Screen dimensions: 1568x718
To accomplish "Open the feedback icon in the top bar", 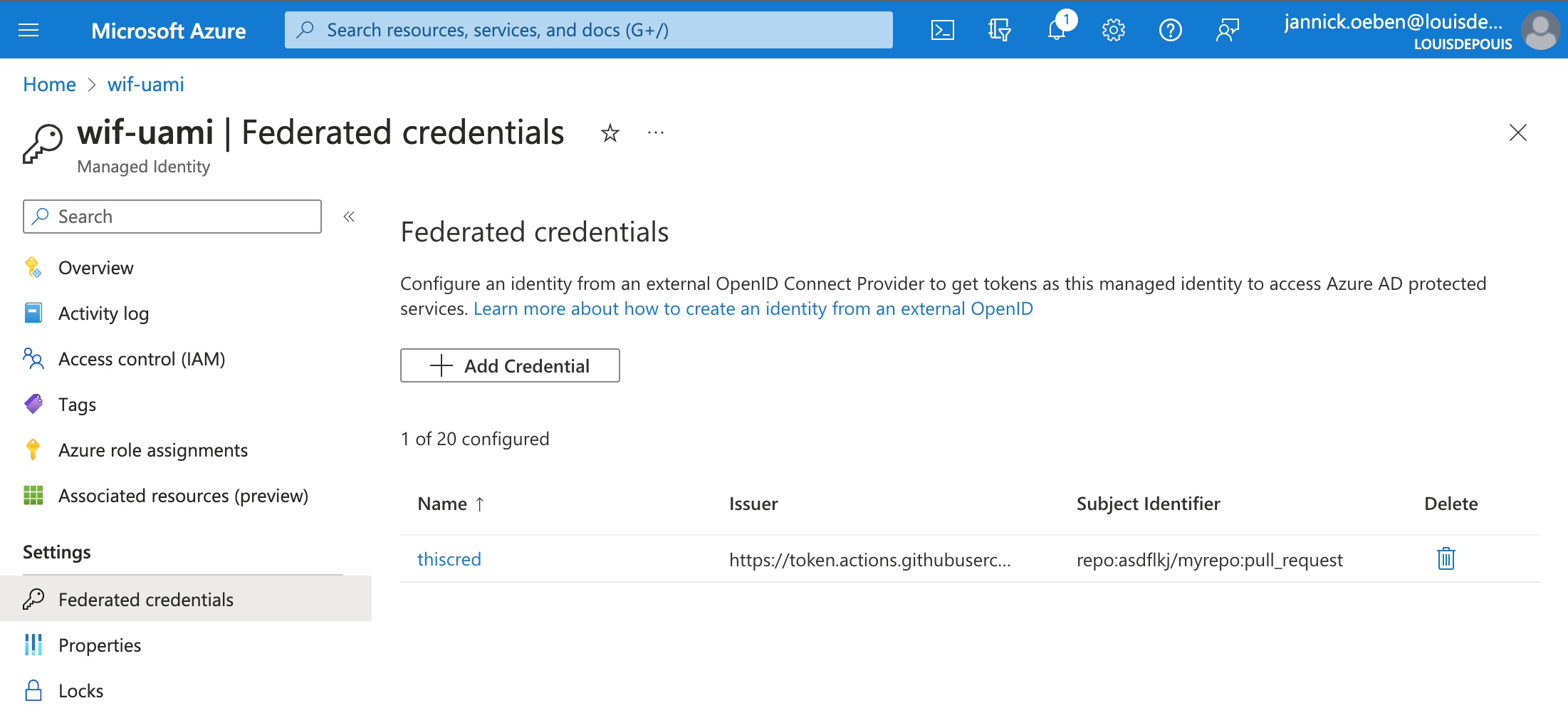I will [1227, 29].
